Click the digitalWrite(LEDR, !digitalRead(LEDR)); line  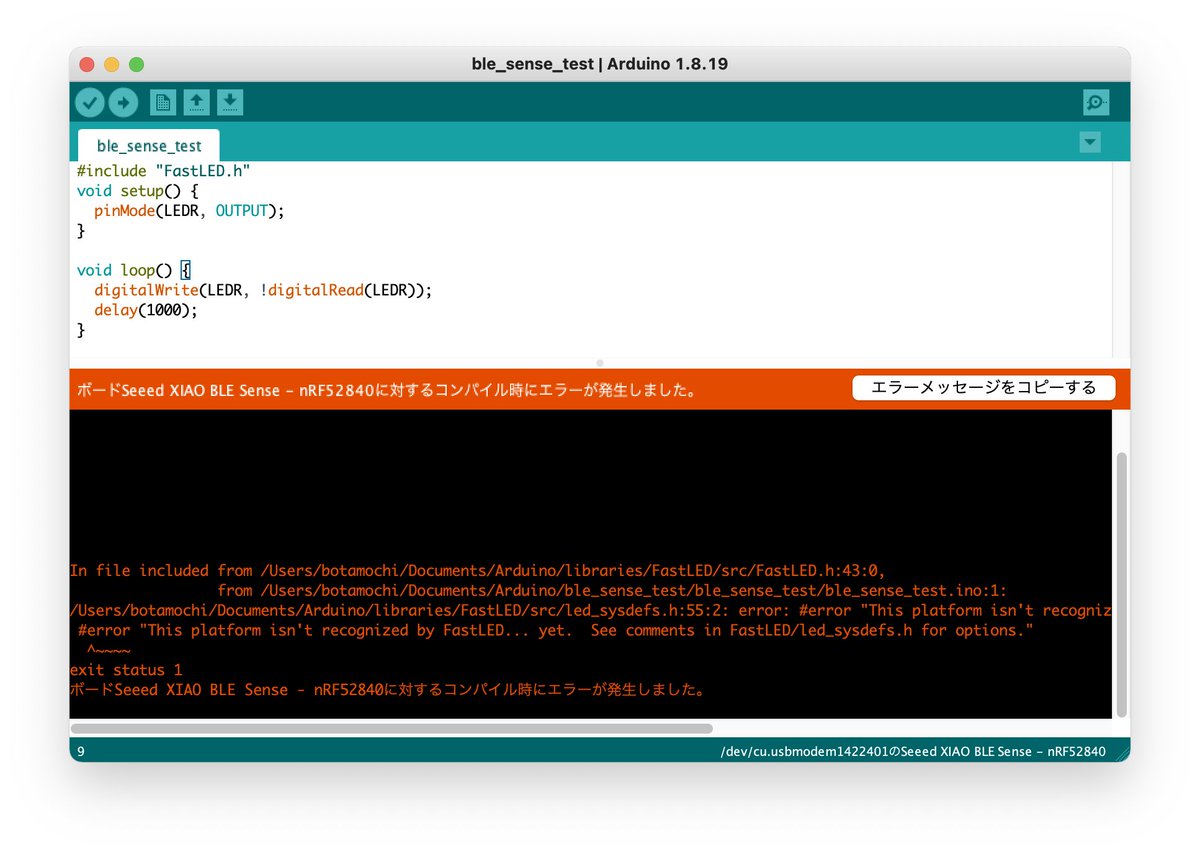point(262,290)
